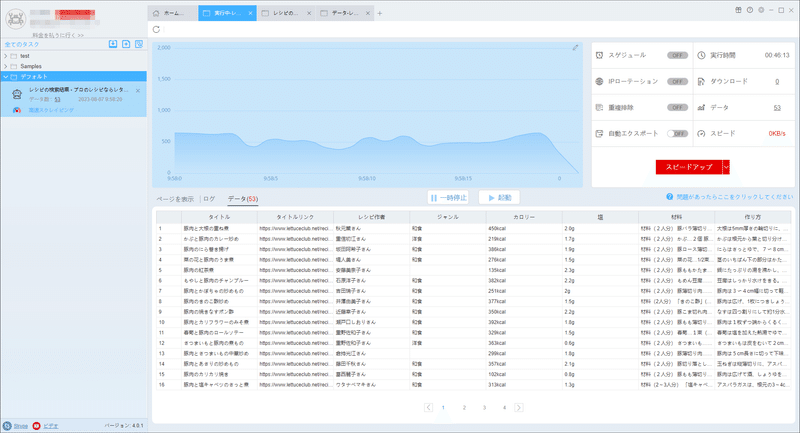This screenshot has height=433, width=800.
Task: Click the 料金を払うに行く link
Action: tap(58, 35)
